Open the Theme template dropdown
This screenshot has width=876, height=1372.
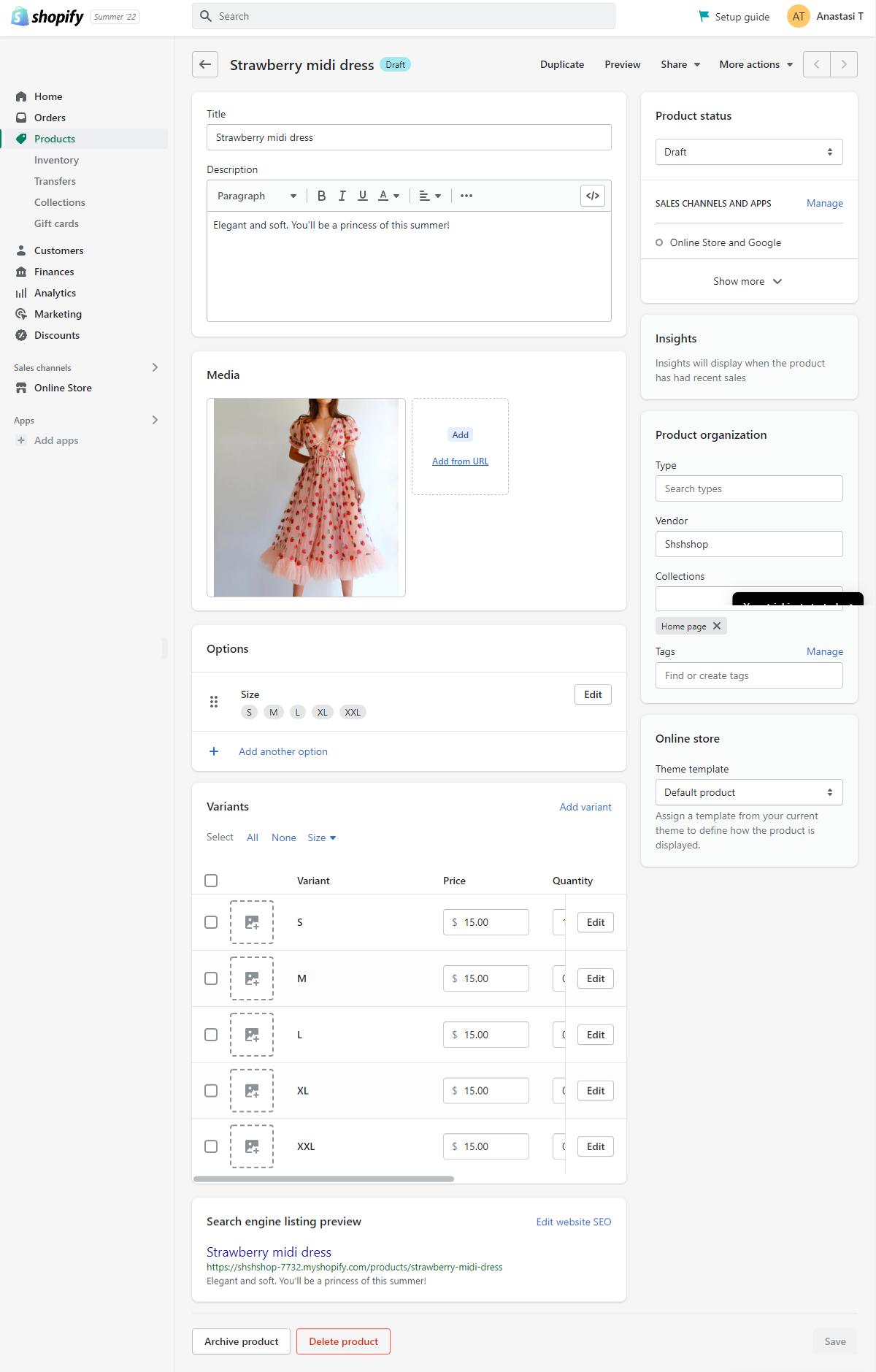click(x=749, y=792)
